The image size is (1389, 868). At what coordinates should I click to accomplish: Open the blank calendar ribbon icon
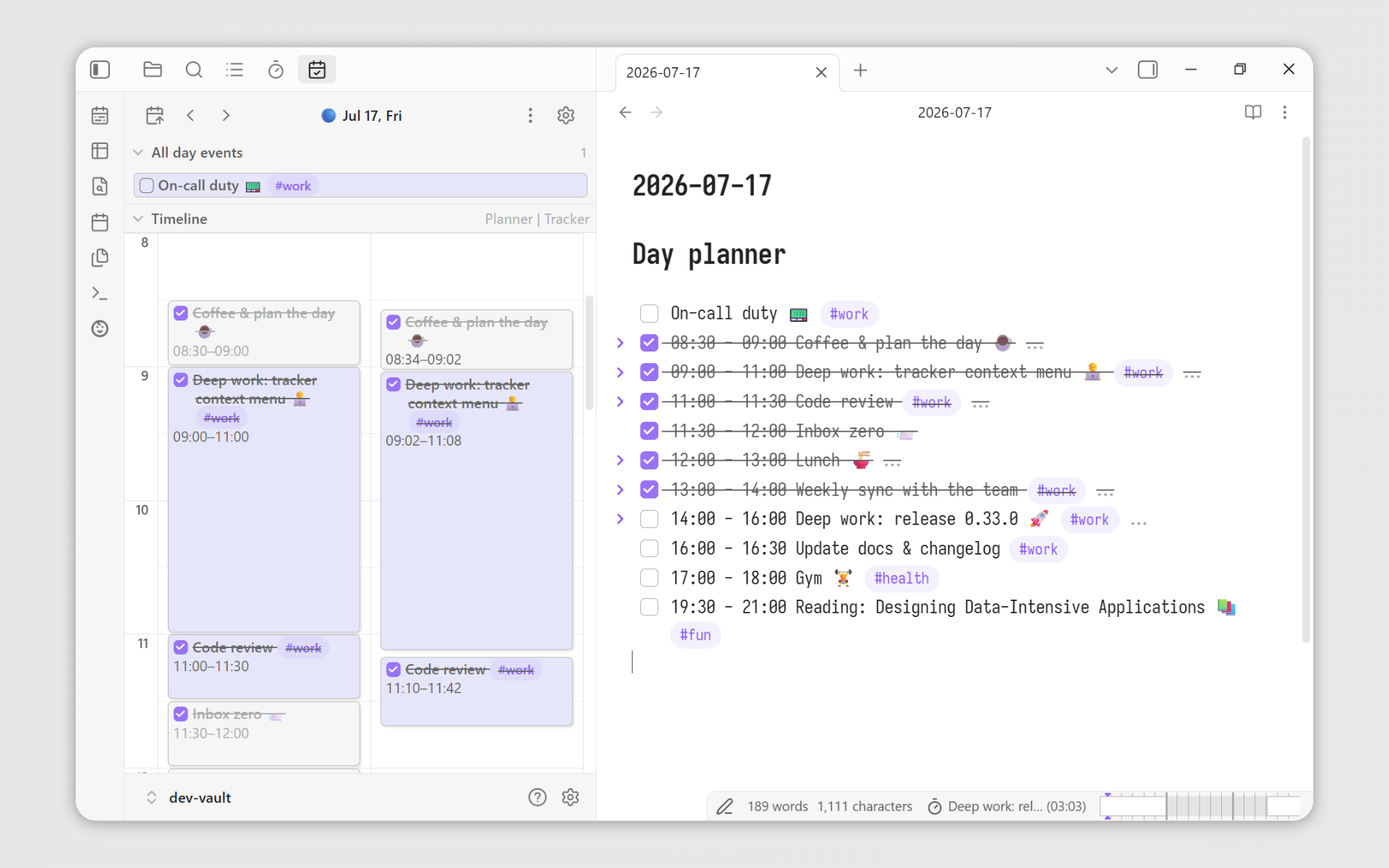[100, 222]
